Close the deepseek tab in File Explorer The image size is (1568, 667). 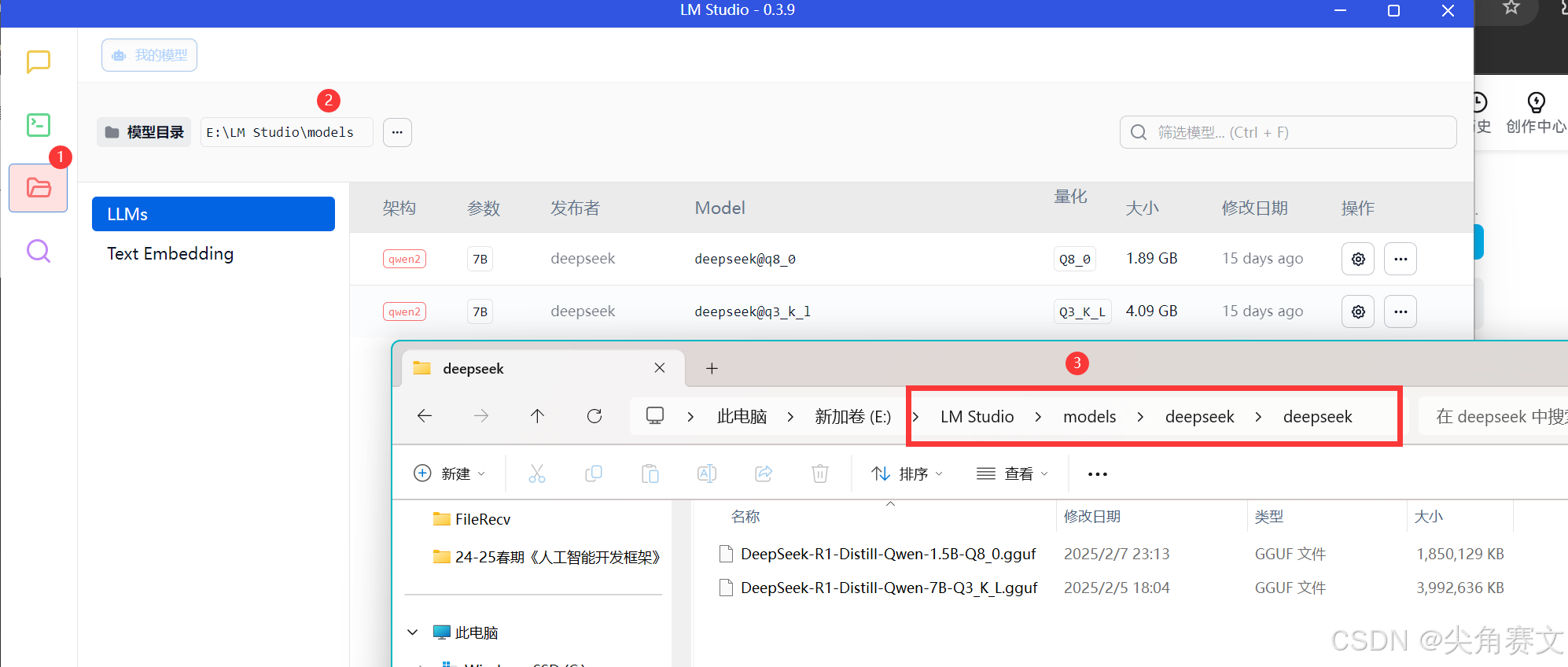660,368
